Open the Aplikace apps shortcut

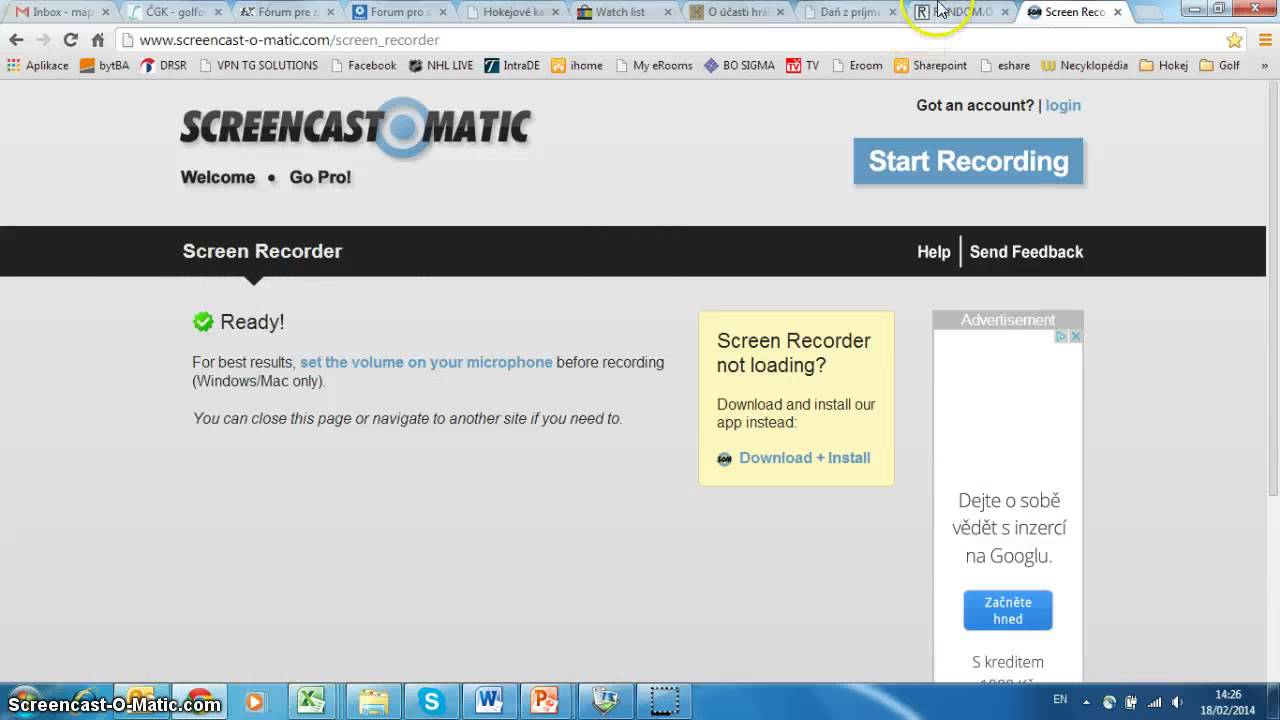[x=38, y=66]
